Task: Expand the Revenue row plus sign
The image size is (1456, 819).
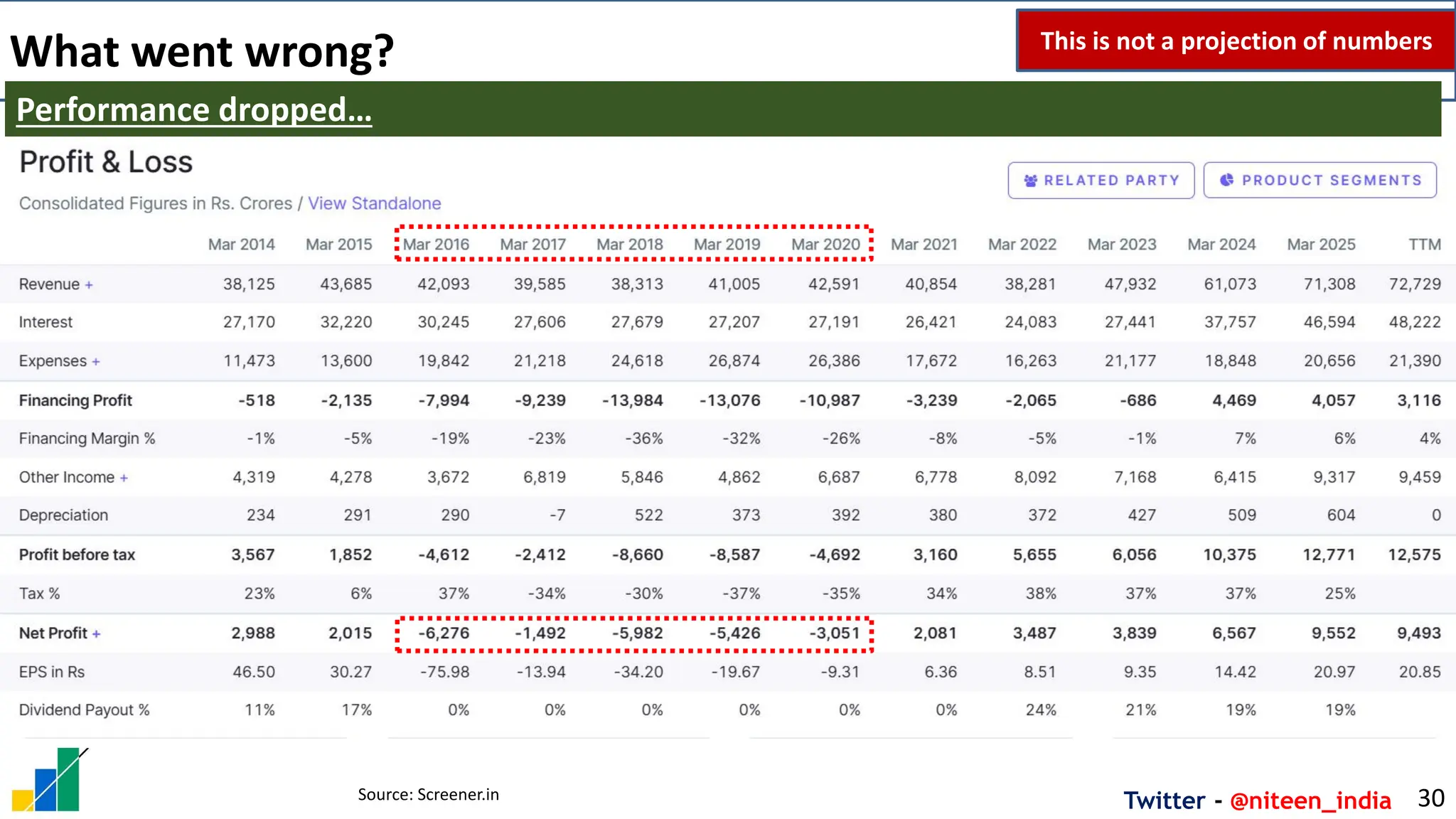Action: click(x=89, y=285)
